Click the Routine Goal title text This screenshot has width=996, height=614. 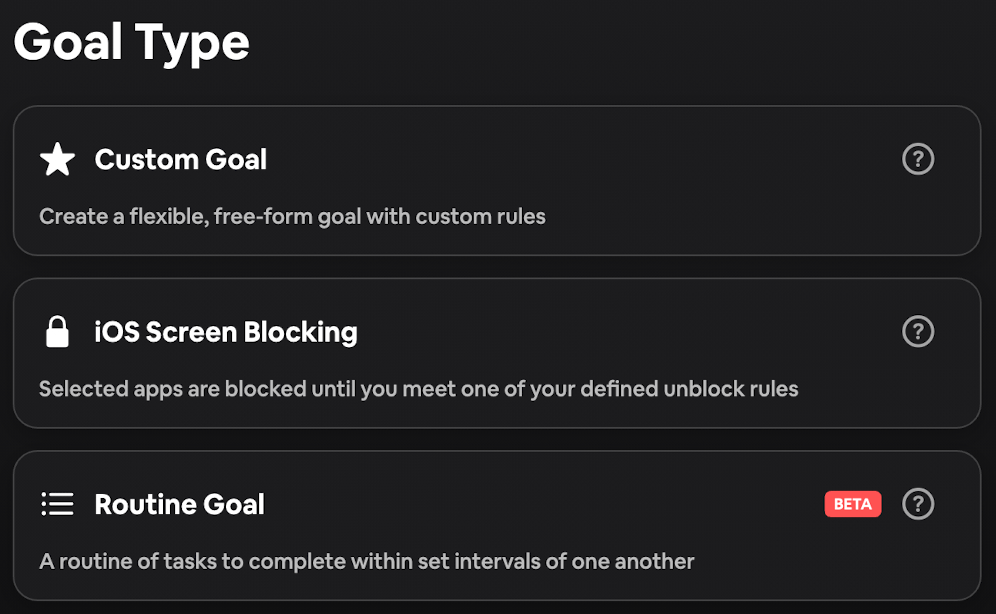[x=180, y=504]
